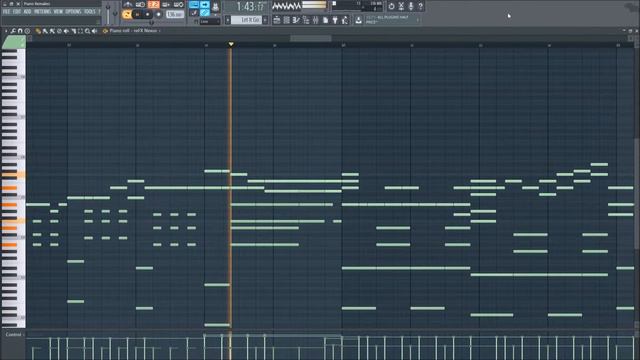Click the transport record button
Image resolution: width=640 pixels, height=360 pixels.
[x=158, y=14]
